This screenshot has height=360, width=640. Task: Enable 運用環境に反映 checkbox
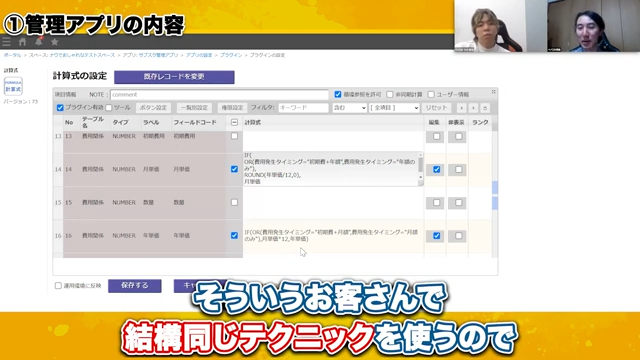pos(58,286)
